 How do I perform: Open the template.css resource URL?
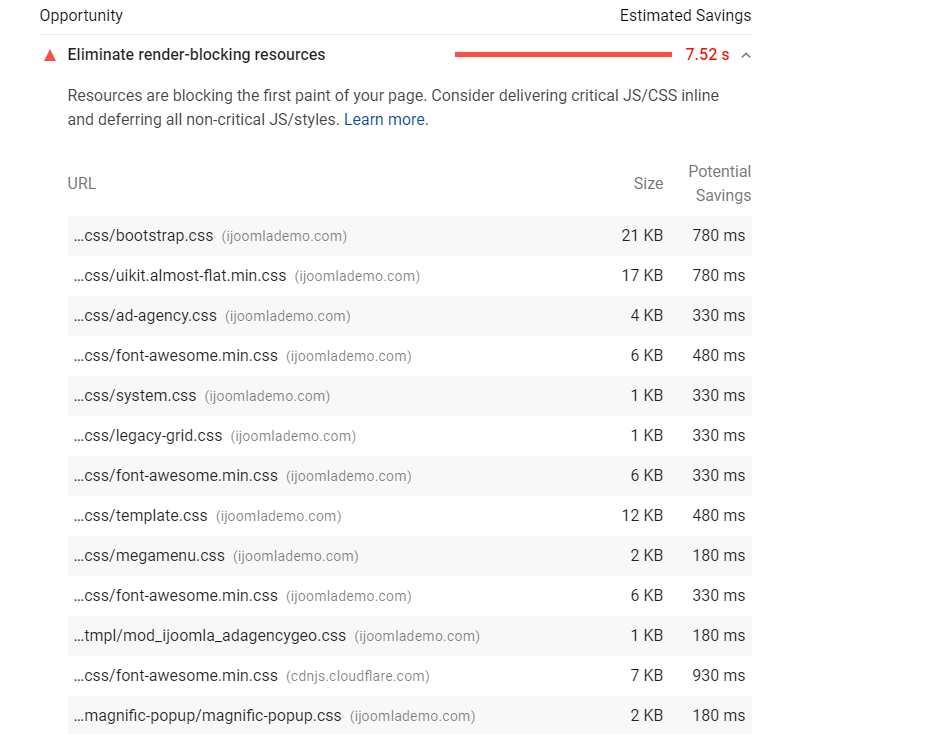pyautogui.click(x=141, y=516)
